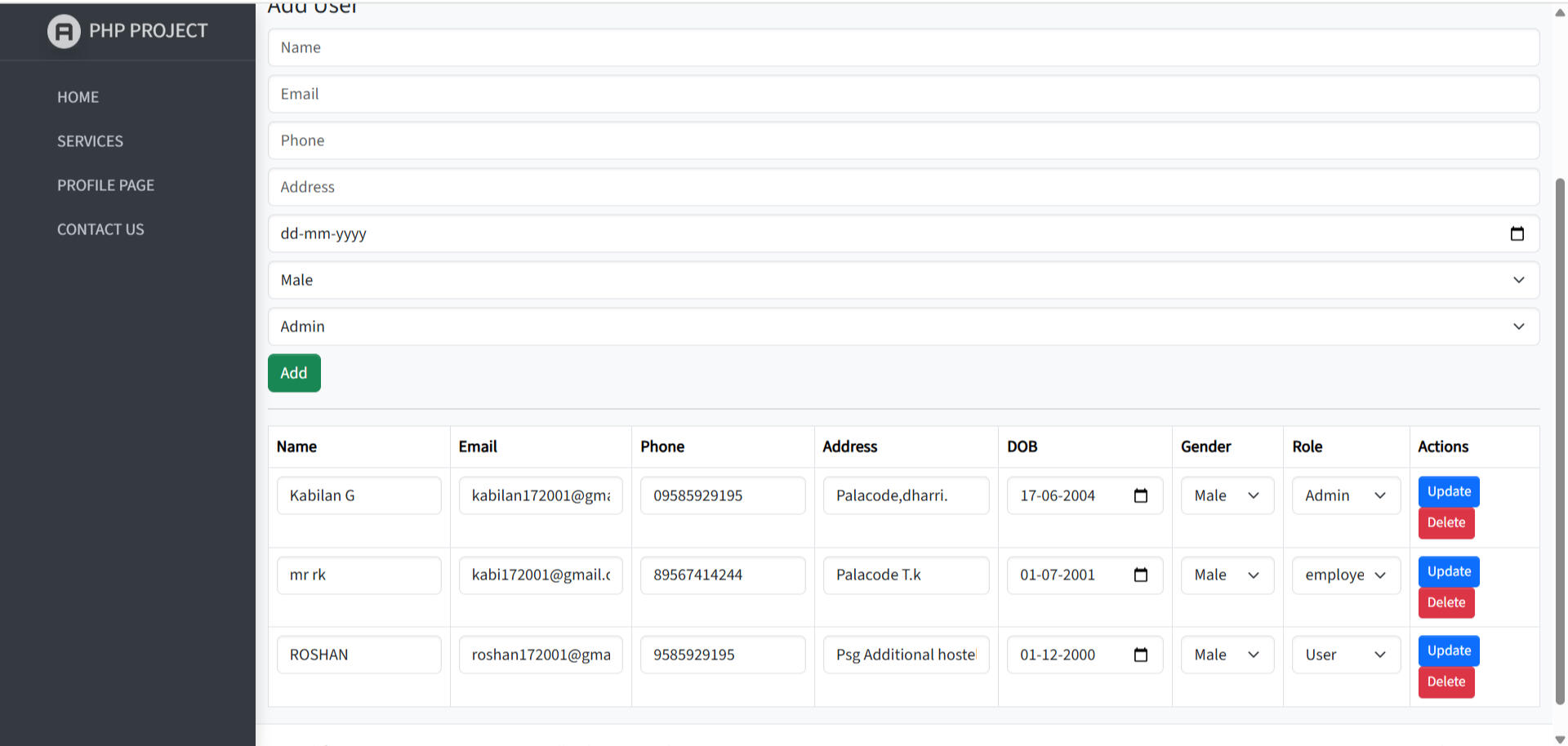Click the Email column header
Viewport: 1568px width, 746px height.
pyautogui.click(x=478, y=446)
